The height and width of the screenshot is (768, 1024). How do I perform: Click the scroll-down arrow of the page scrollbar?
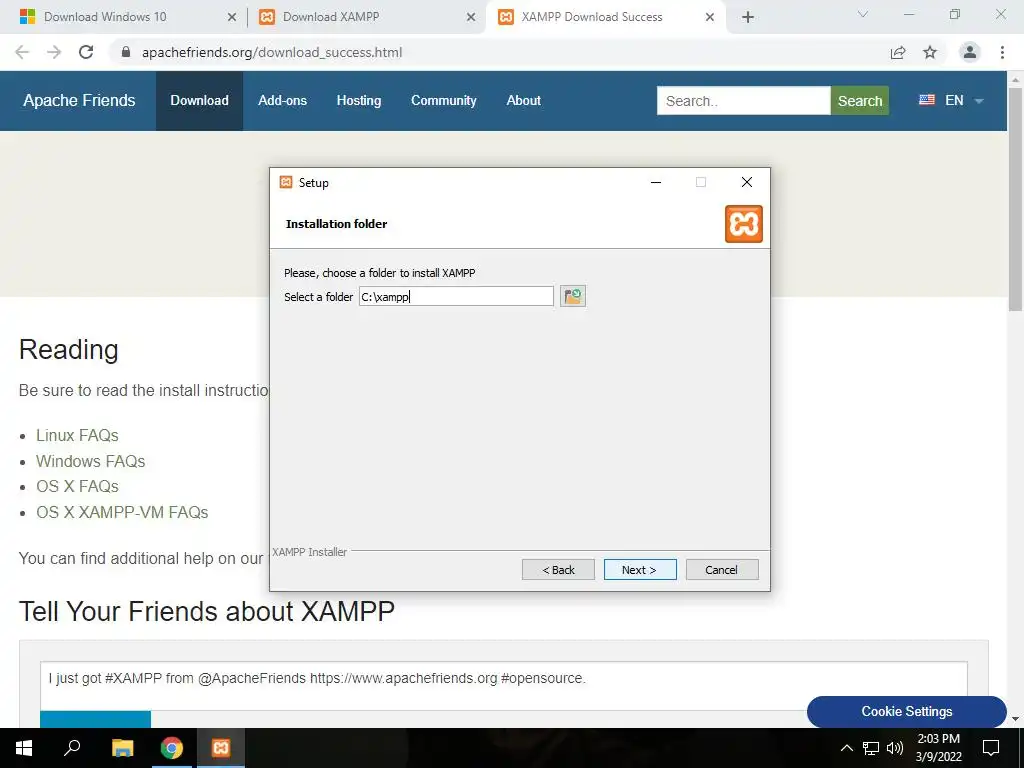tap(1016, 718)
